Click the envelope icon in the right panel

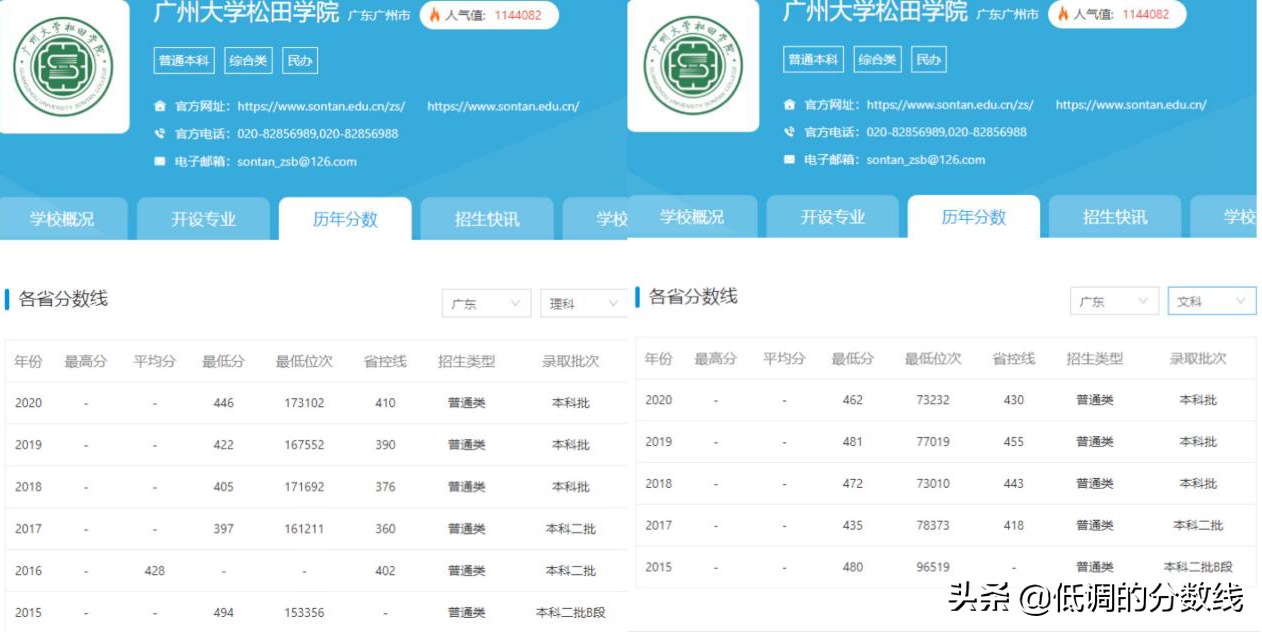pos(790,159)
